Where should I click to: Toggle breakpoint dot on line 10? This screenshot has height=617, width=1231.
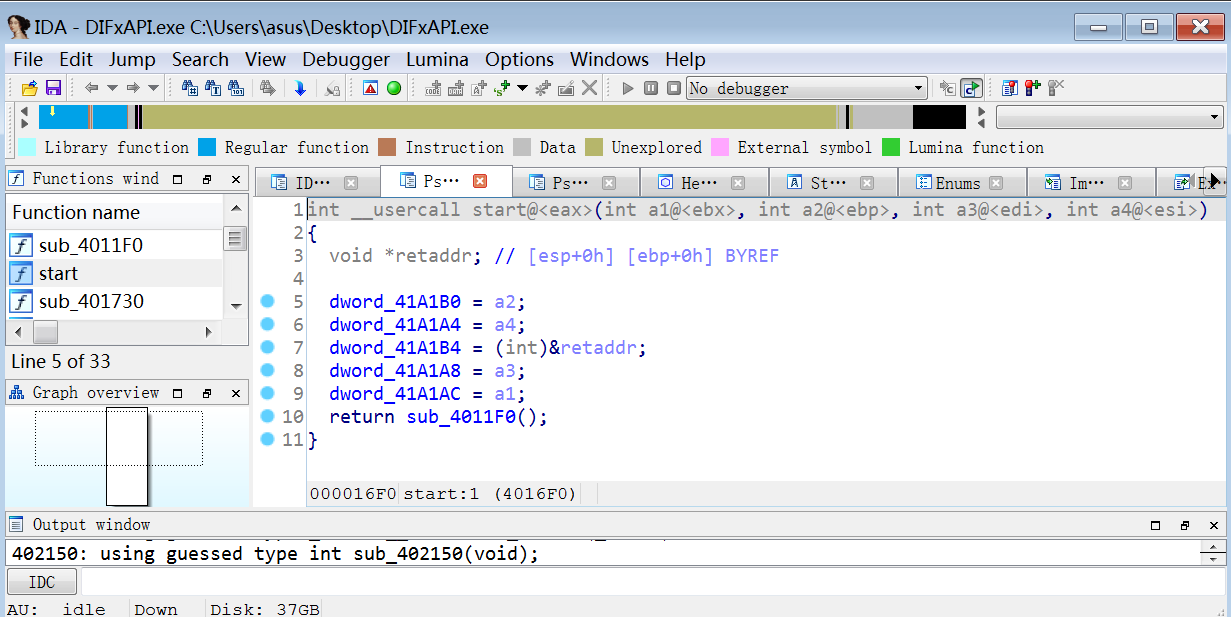(267, 417)
